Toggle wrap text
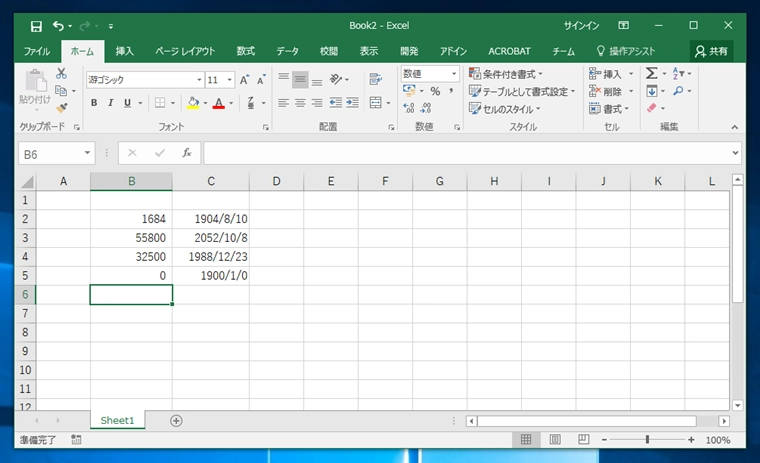This screenshot has height=463, width=760. [x=376, y=79]
